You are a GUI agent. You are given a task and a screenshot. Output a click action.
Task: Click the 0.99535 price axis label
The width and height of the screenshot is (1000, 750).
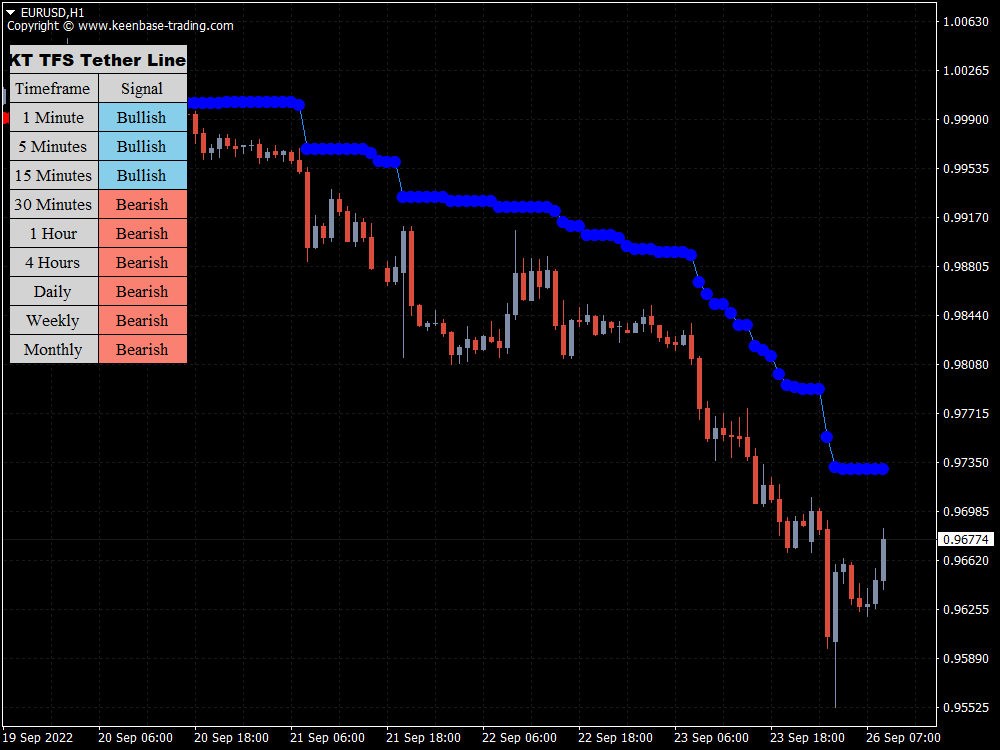(966, 169)
